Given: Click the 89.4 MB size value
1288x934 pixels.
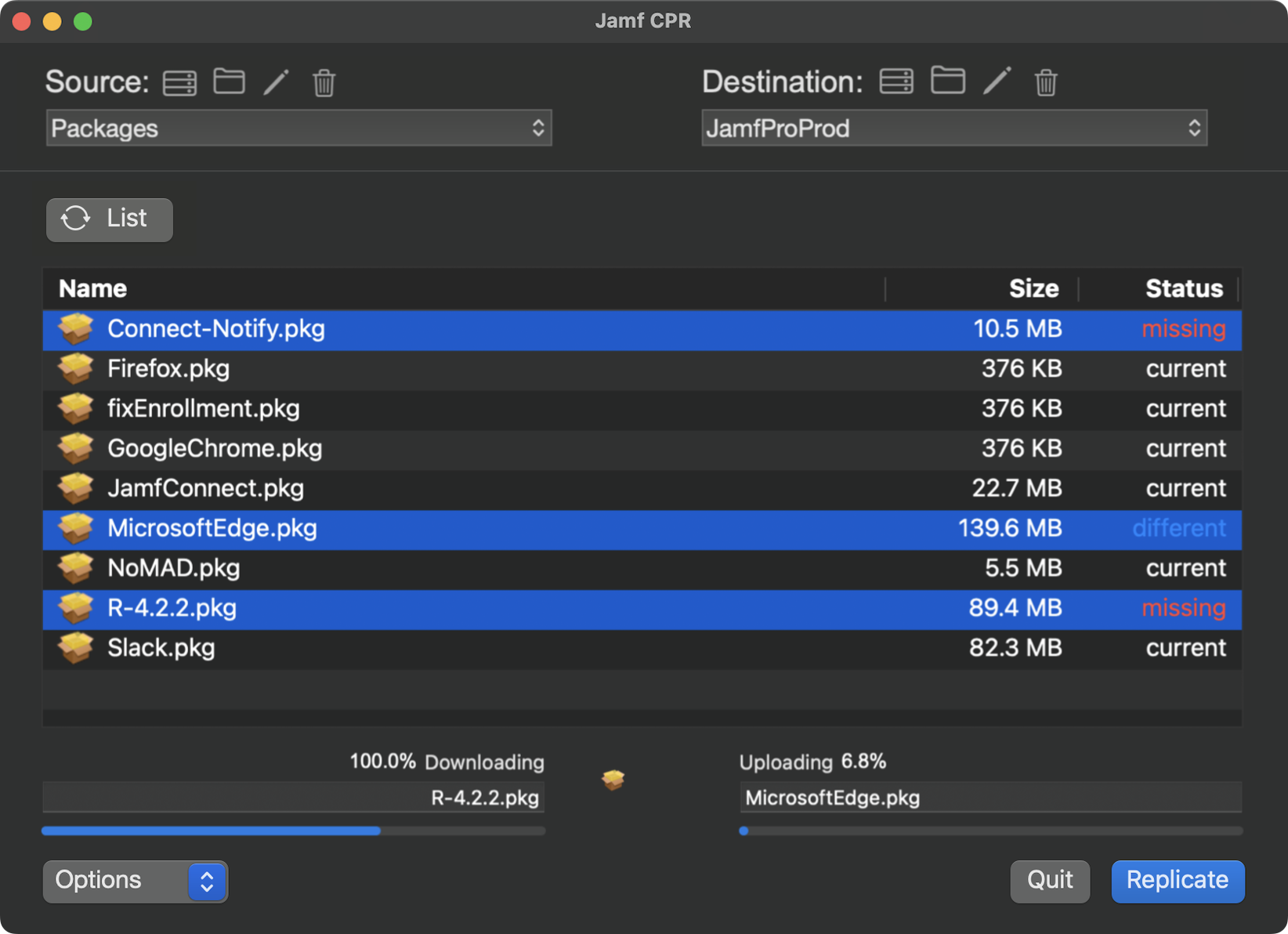Looking at the screenshot, I should point(1015,609).
